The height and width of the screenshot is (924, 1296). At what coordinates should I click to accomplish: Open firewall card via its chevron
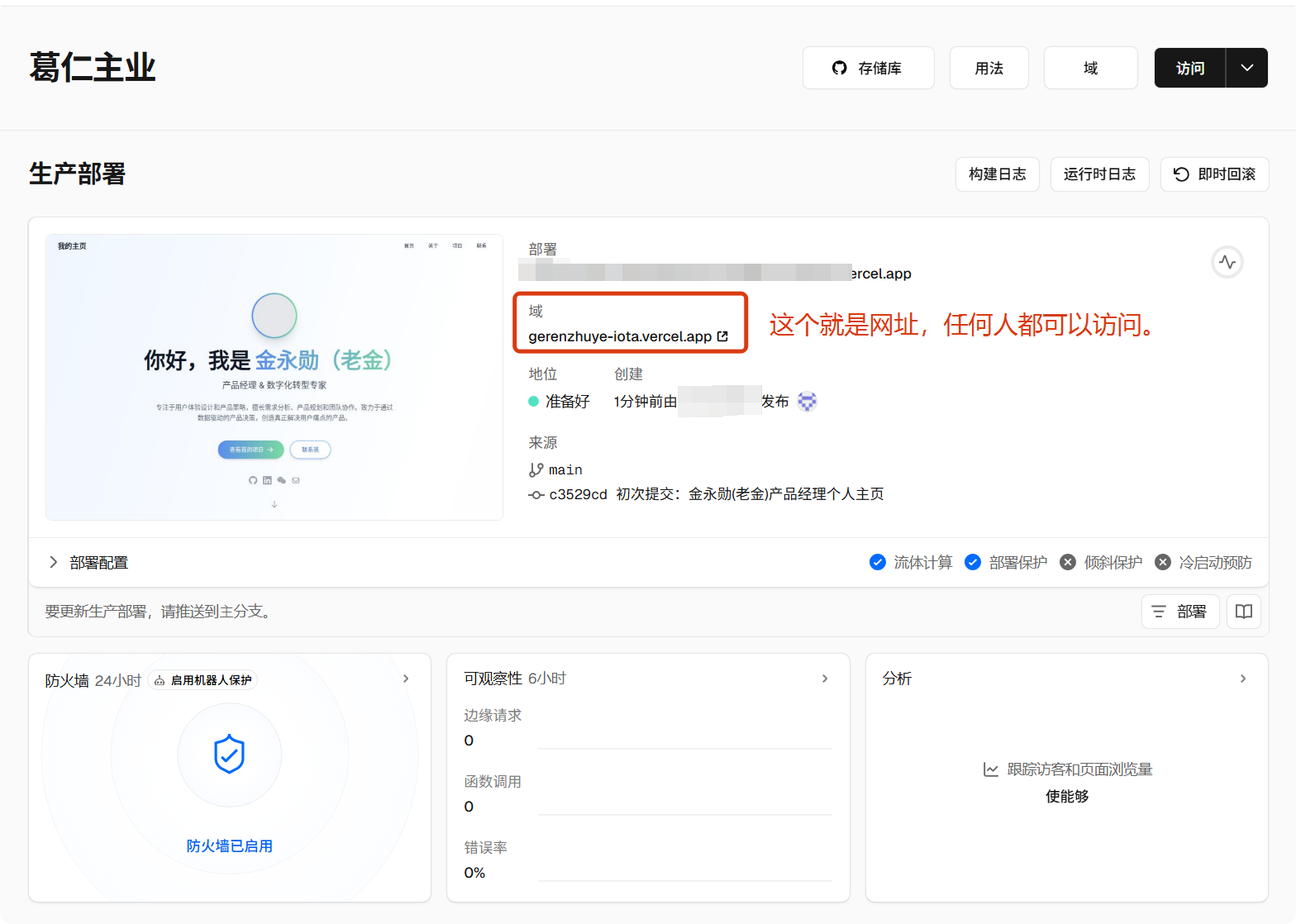pos(406,679)
